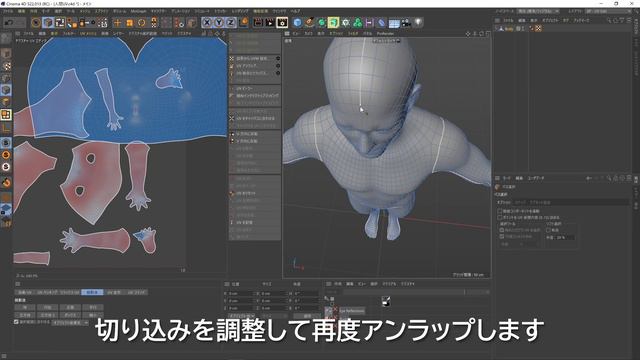
Task: Toggle the X axis lock icon
Action: [207, 23]
